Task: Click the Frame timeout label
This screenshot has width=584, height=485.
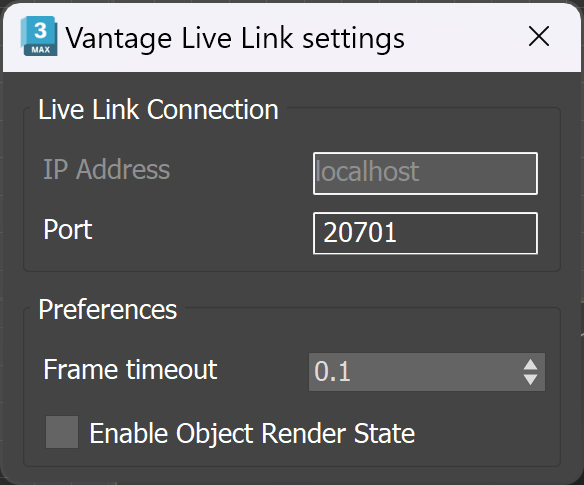Action: (x=130, y=370)
